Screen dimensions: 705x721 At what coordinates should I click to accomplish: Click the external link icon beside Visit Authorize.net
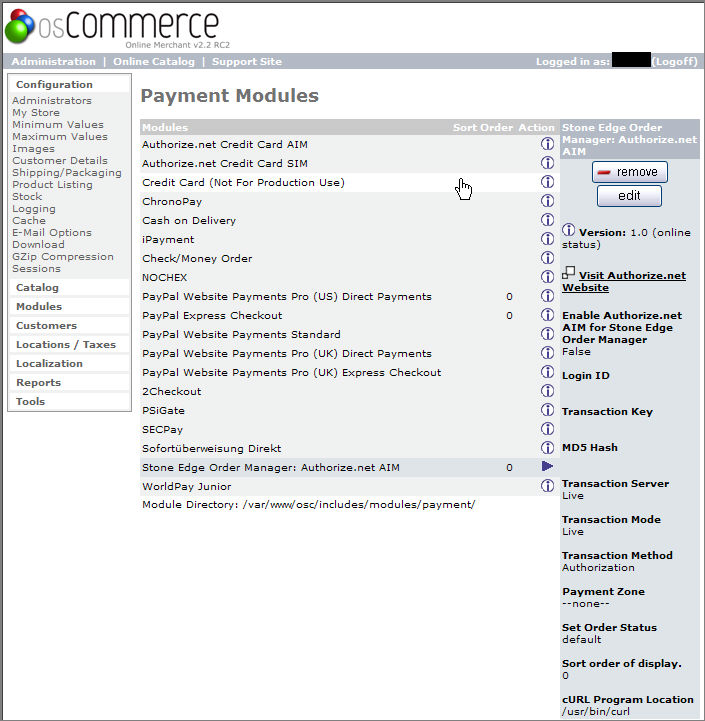click(x=568, y=273)
